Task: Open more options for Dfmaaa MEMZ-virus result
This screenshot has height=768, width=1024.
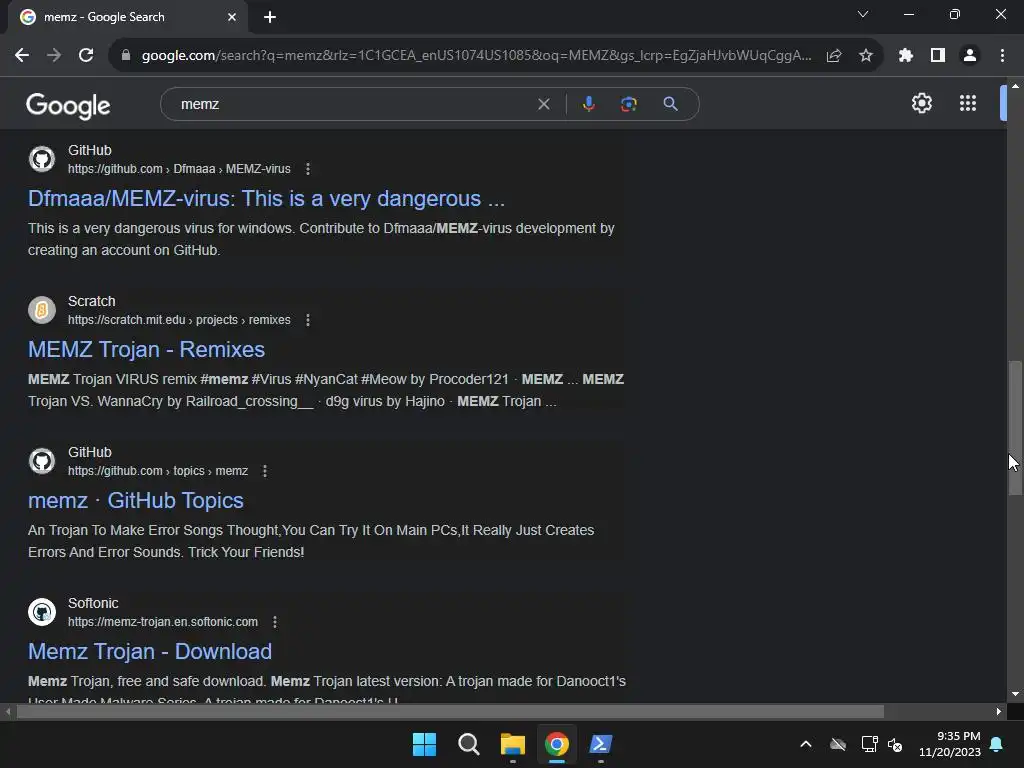Action: 308,169
